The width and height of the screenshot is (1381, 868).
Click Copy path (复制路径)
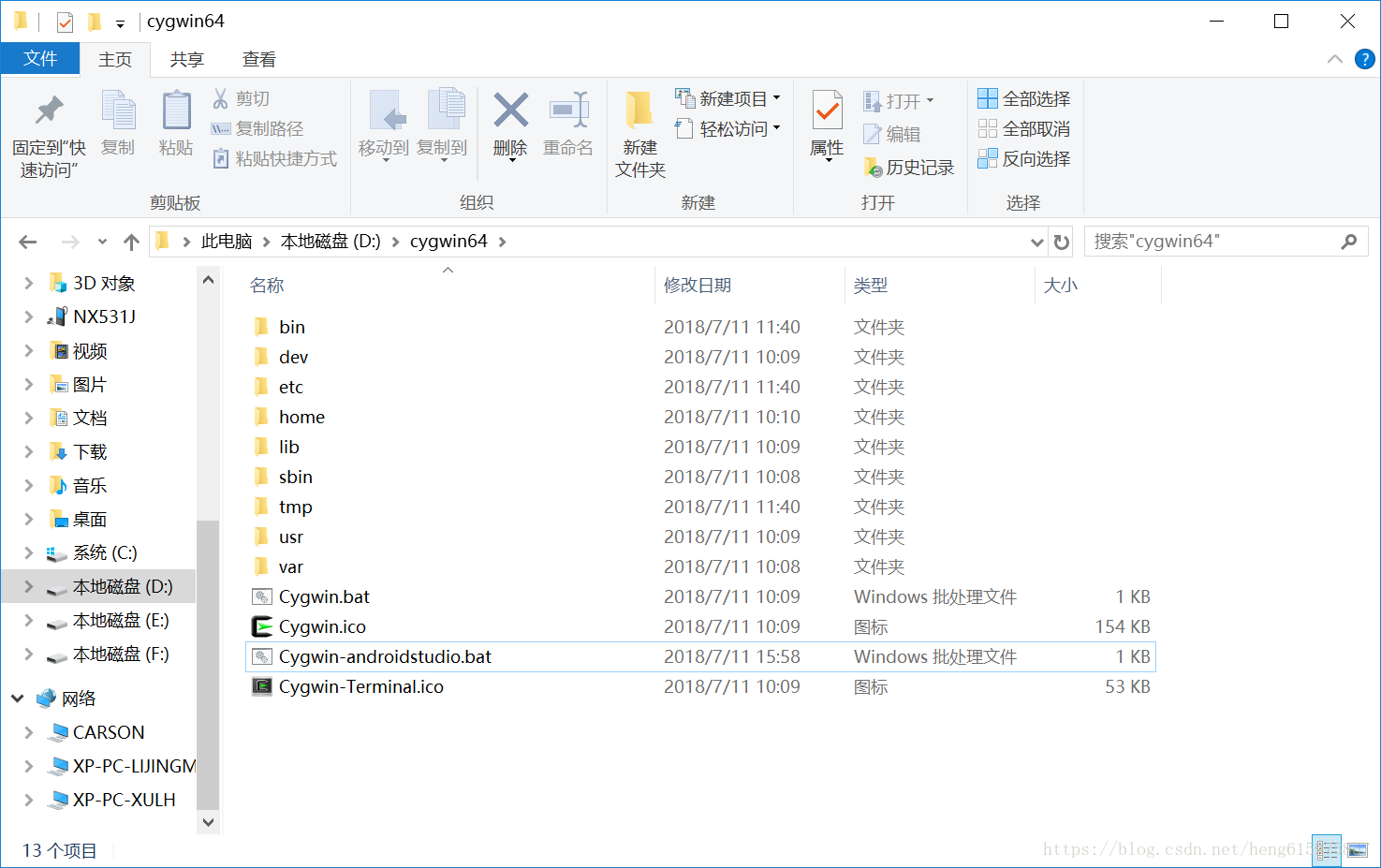[x=257, y=128]
